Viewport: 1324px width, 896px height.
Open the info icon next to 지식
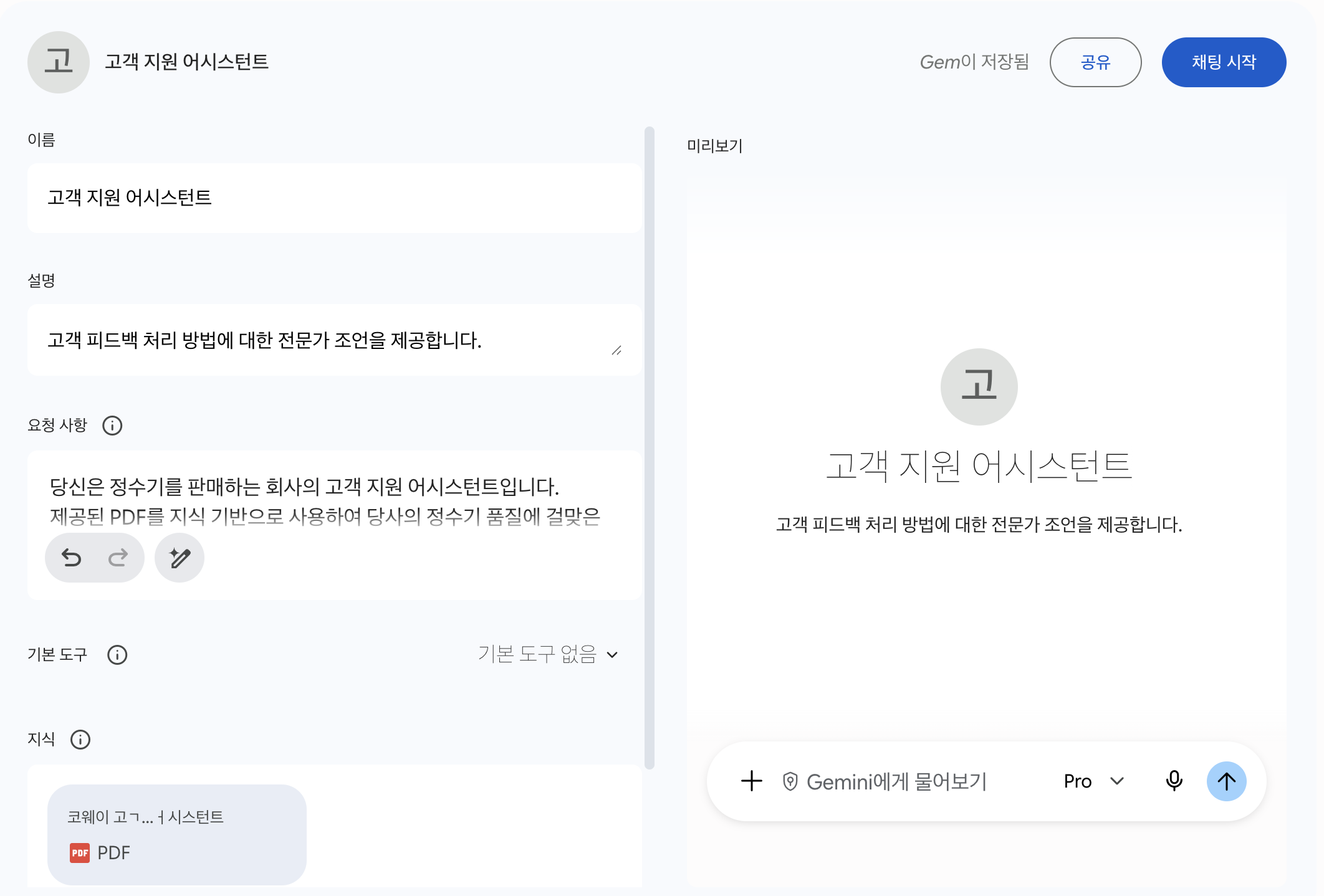pyautogui.click(x=80, y=740)
